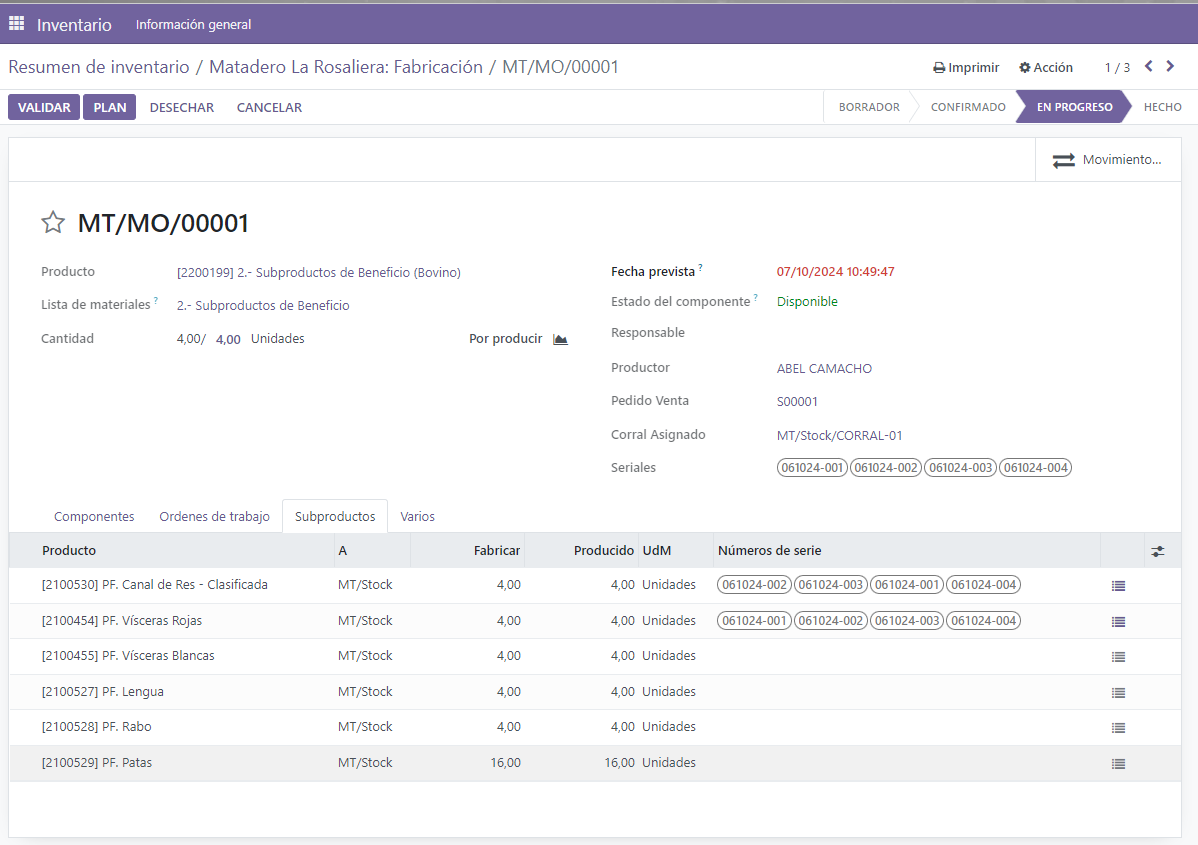Click the VALIDAR button

pyautogui.click(x=44, y=108)
